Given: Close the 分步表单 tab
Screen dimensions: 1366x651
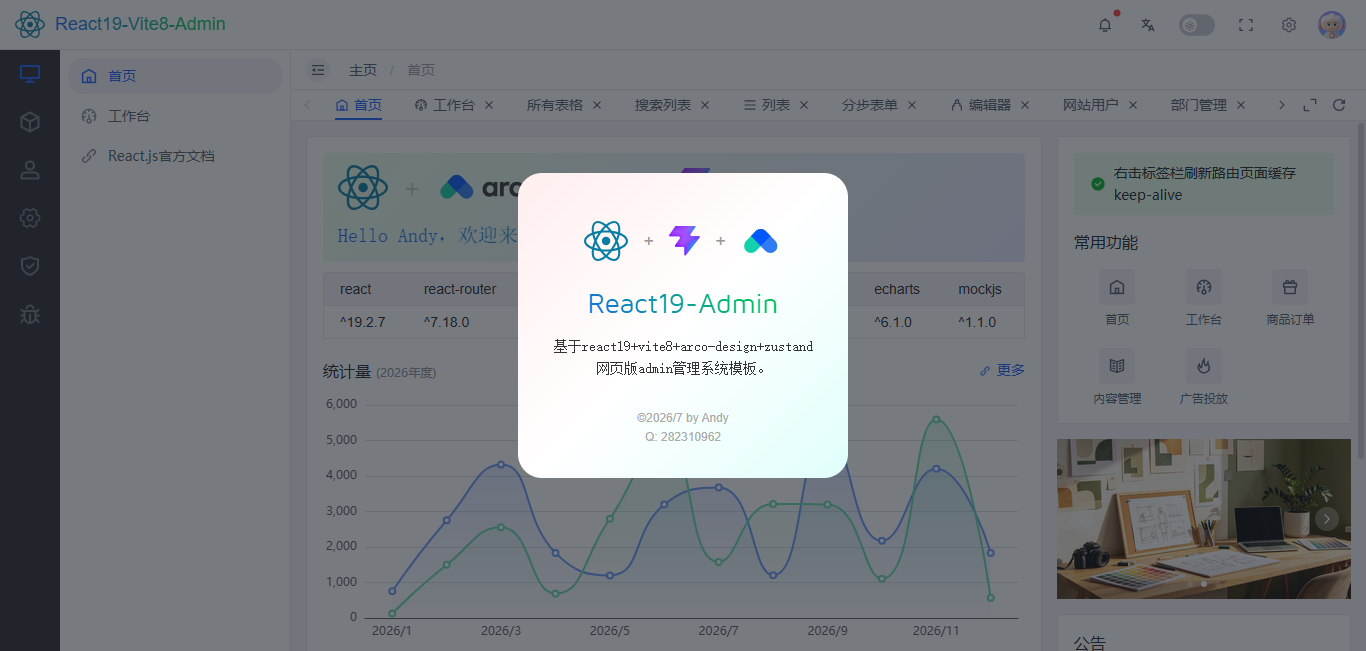Looking at the screenshot, I should (912, 105).
